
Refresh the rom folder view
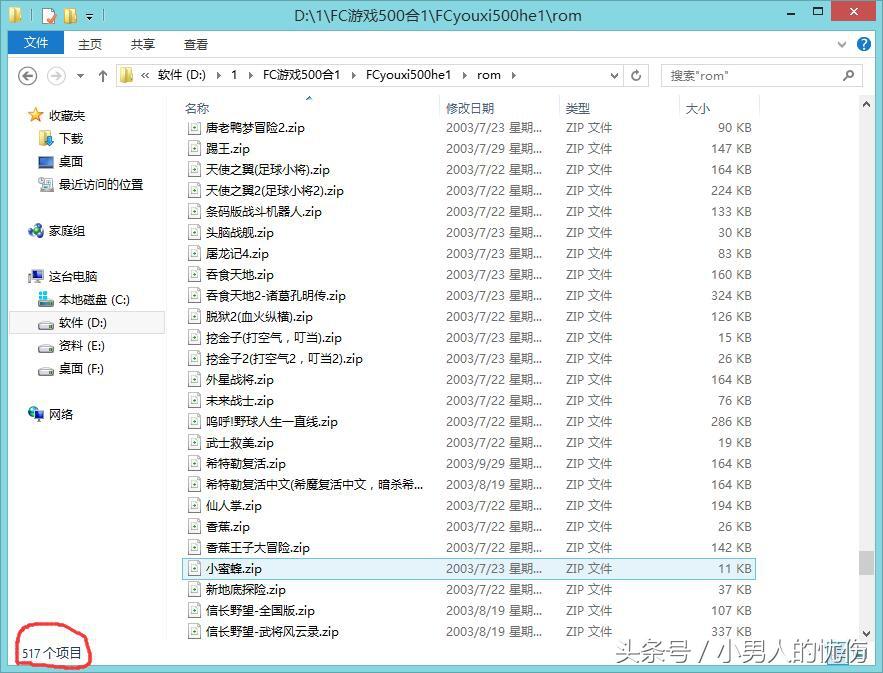coord(636,75)
